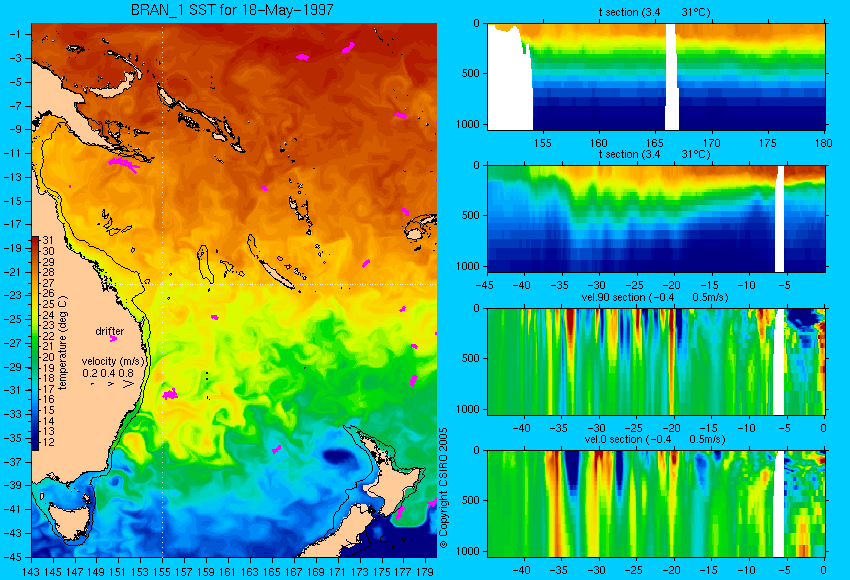Viewport: 850px width, 580px height.
Task: Click the "velocity (m/s)" legend label
Action: pos(113,361)
